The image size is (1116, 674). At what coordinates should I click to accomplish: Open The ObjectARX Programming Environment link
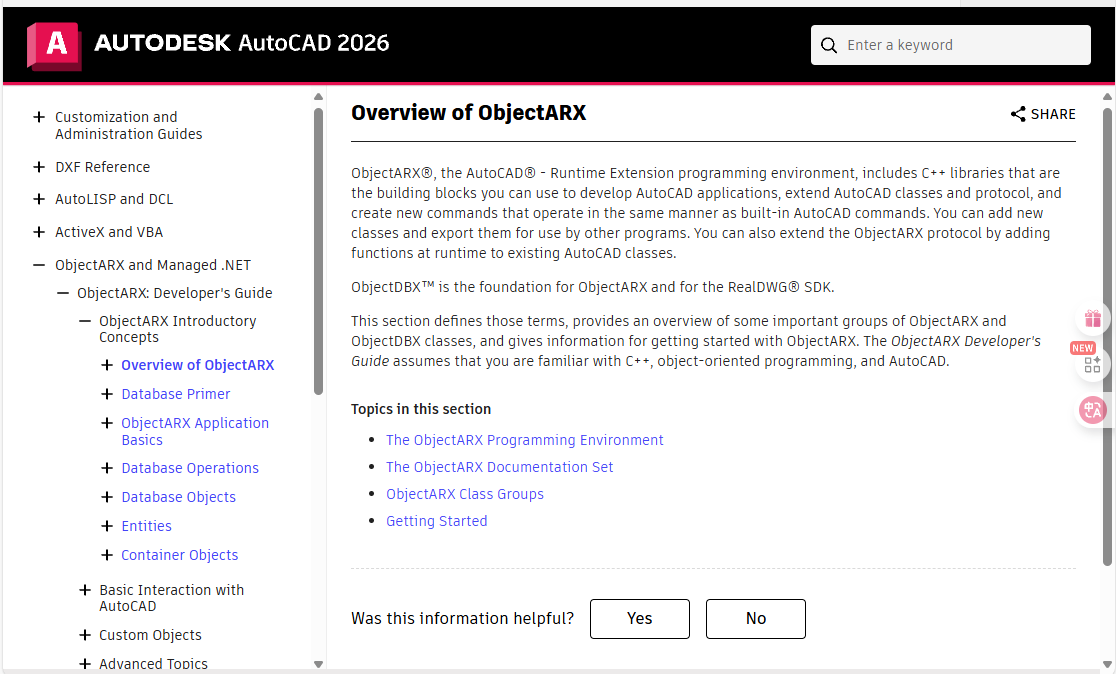(524, 440)
